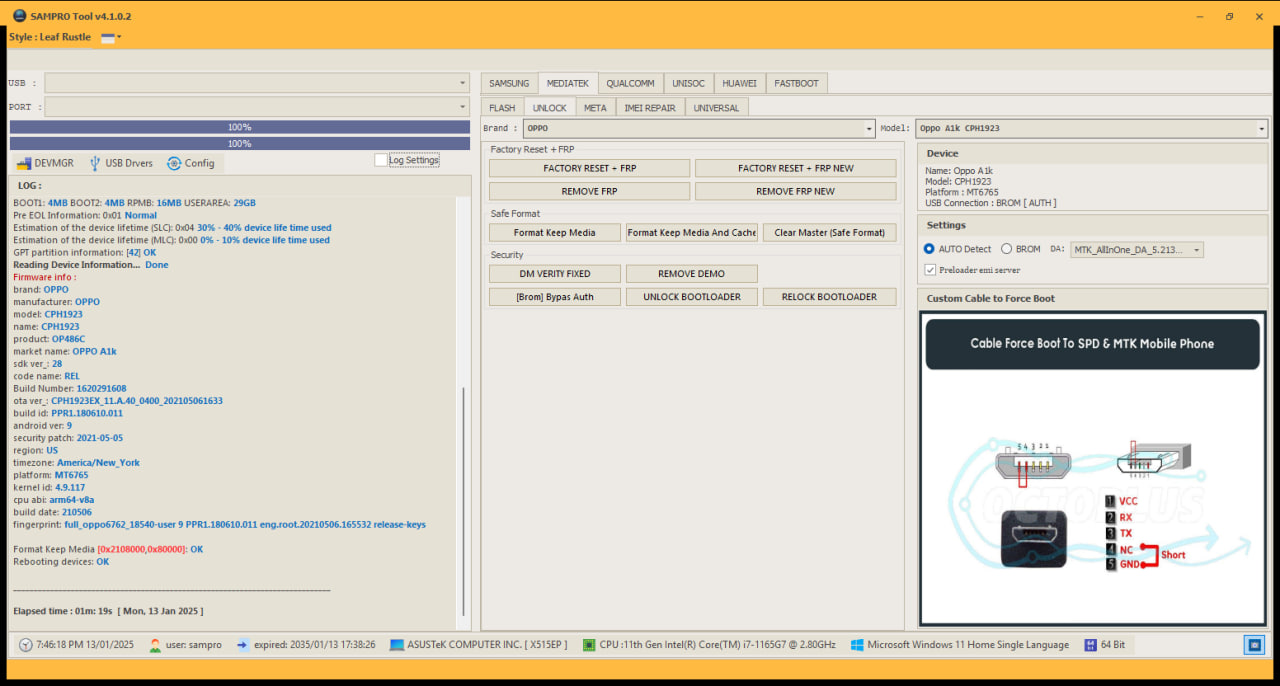
Task: Click the market name OPPO A1k log line
Action: tap(65, 351)
